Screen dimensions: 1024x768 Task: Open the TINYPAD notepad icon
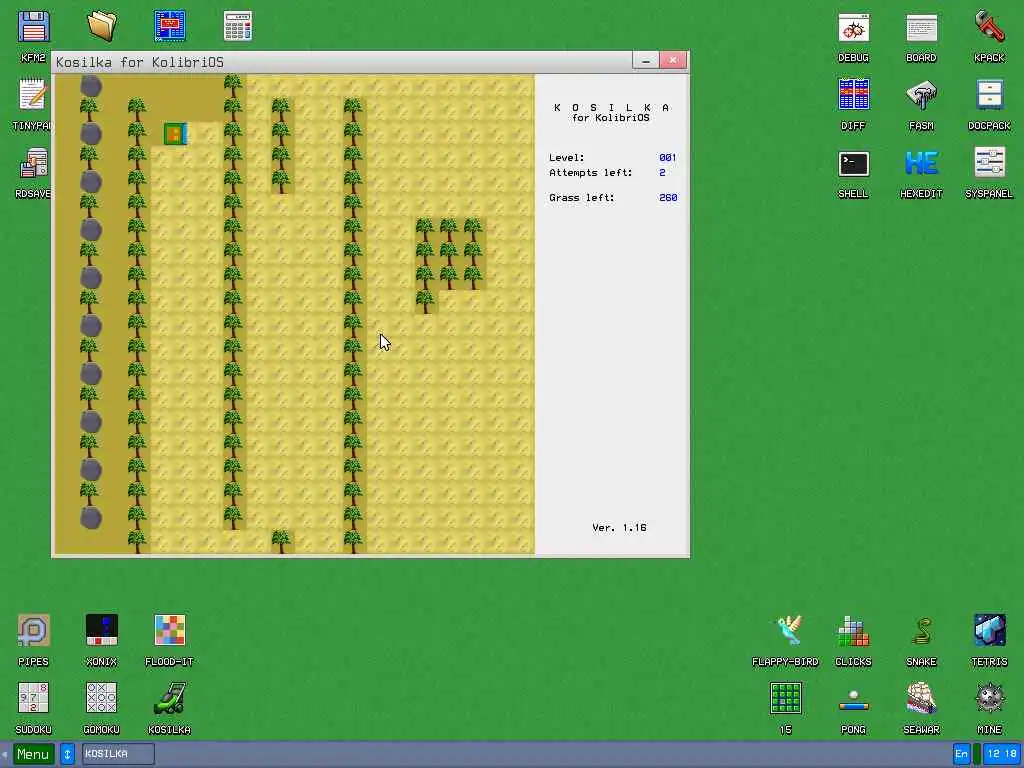coord(33,95)
